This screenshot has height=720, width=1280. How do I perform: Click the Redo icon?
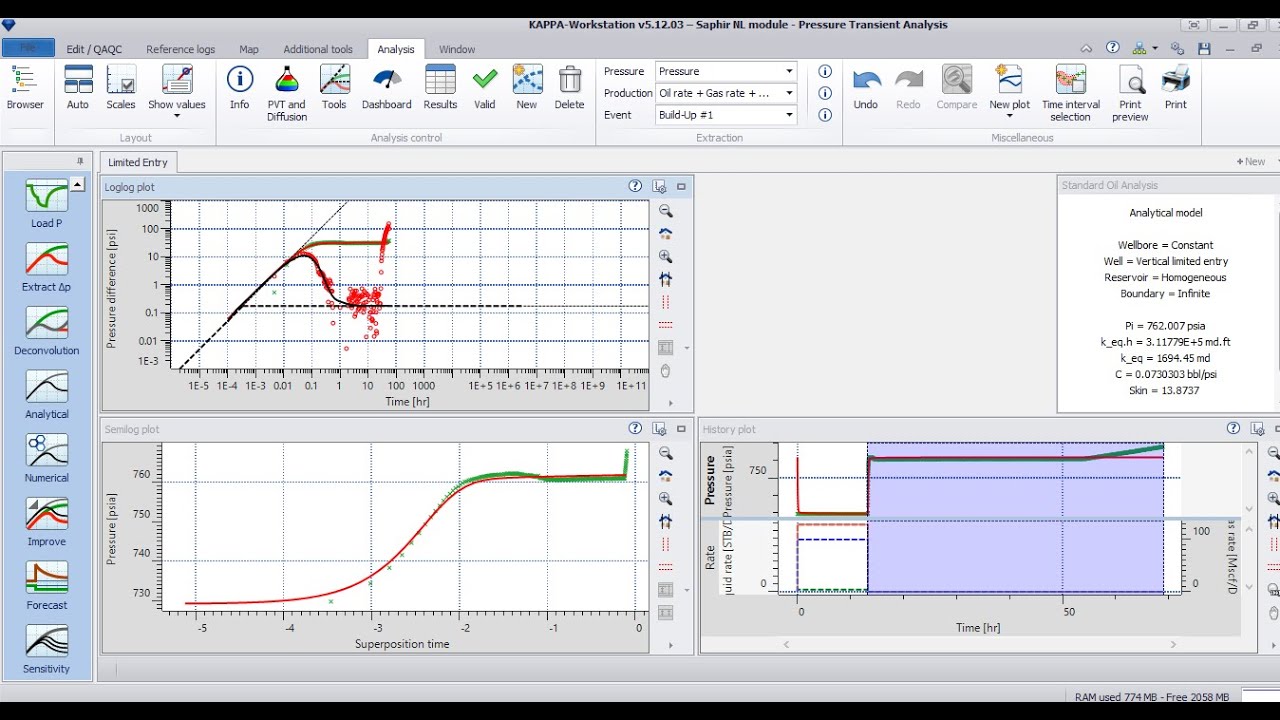coord(908,80)
